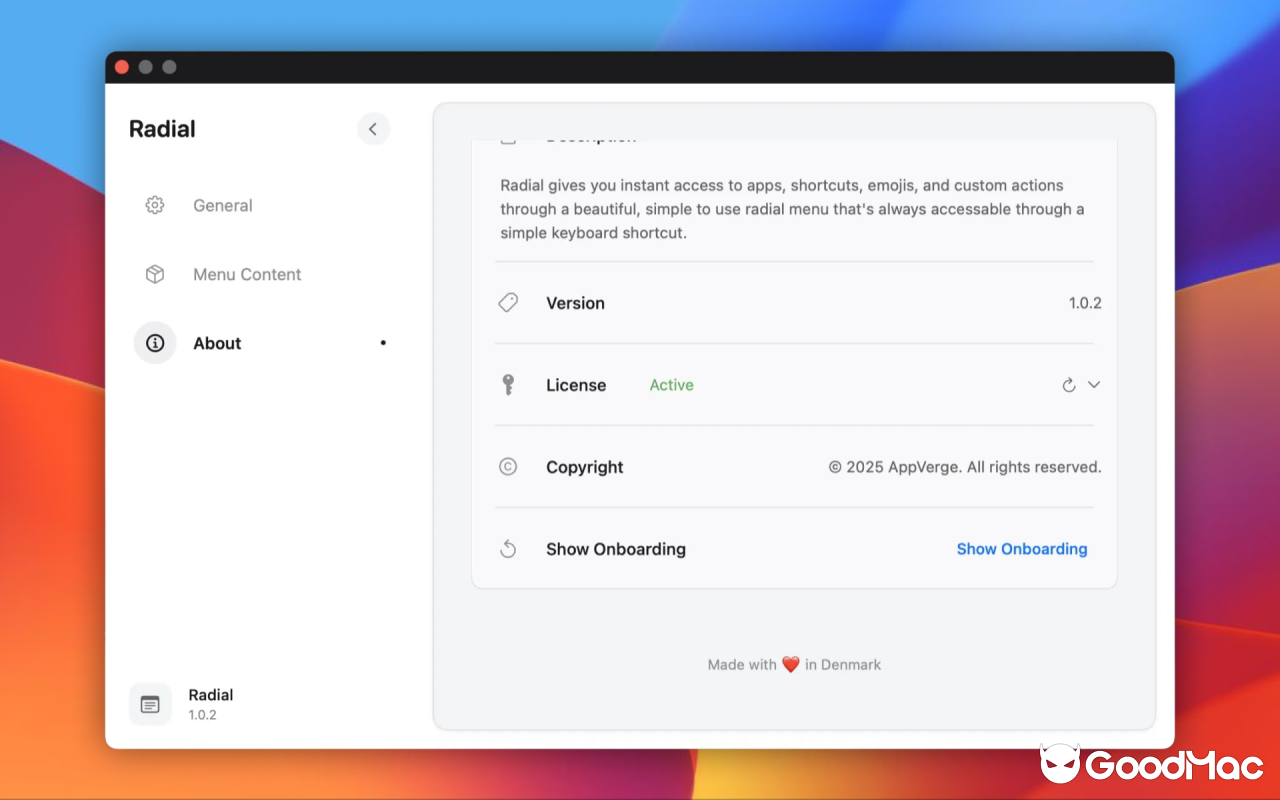Expand the License row chevron
Screen dimensions: 1280x800
[1093, 384]
